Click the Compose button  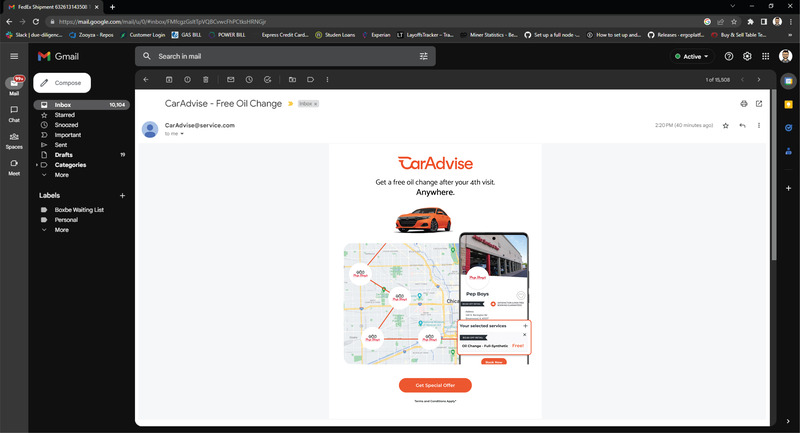tap(62, 83)
